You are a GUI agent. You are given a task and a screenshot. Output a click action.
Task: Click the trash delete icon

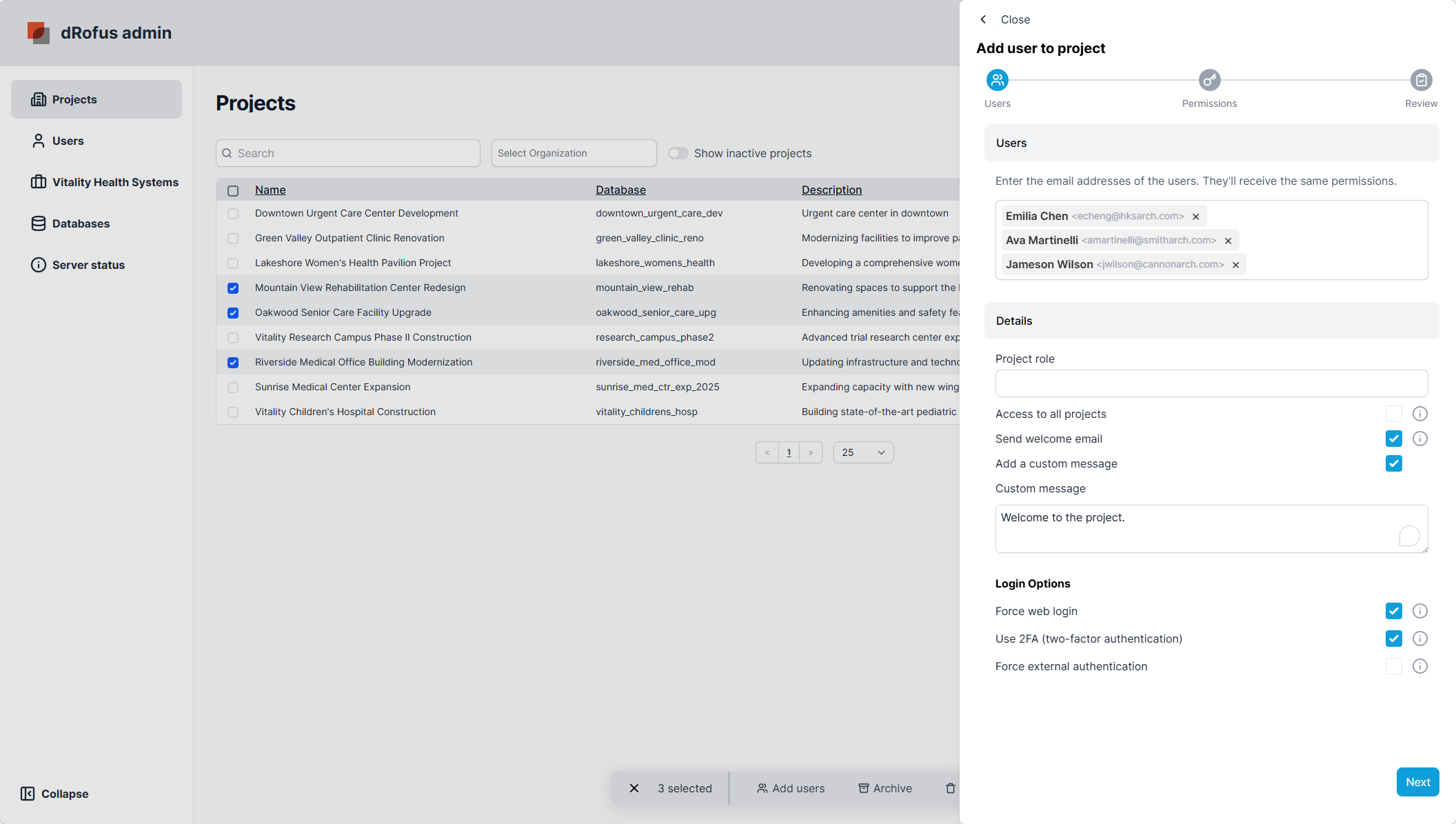[951, 788]
